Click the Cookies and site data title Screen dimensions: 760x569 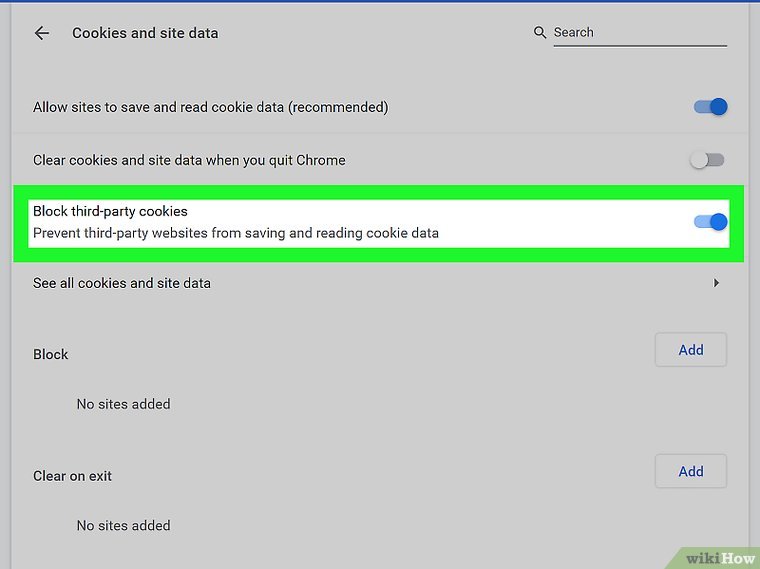pyautogui.click(x=145, y=33)
